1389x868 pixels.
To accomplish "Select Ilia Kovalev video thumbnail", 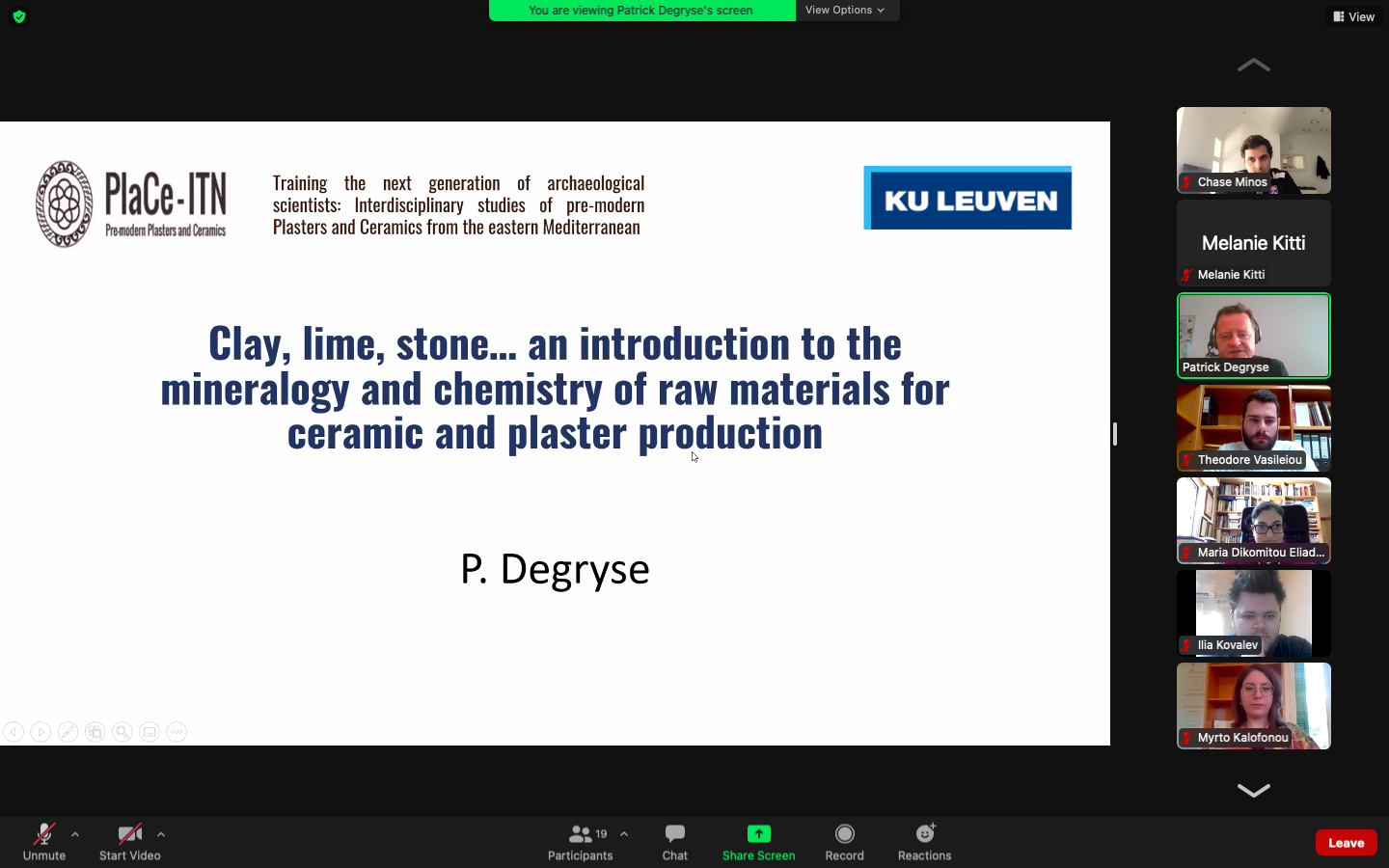I will coord(1254,613).
